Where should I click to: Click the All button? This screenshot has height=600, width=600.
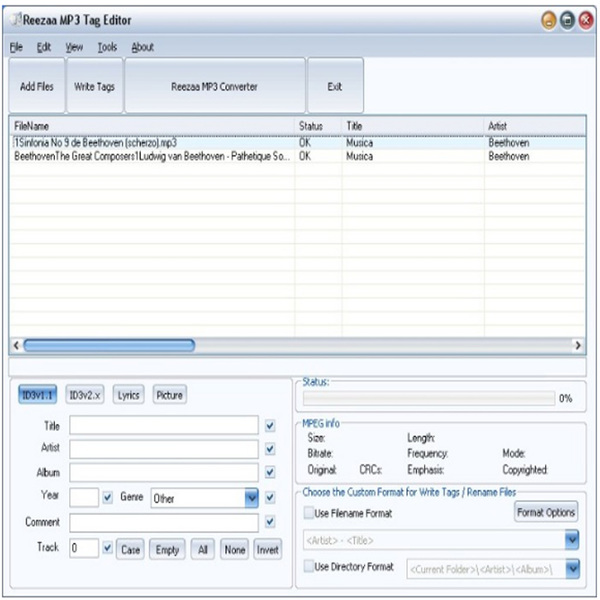point(203,549)
